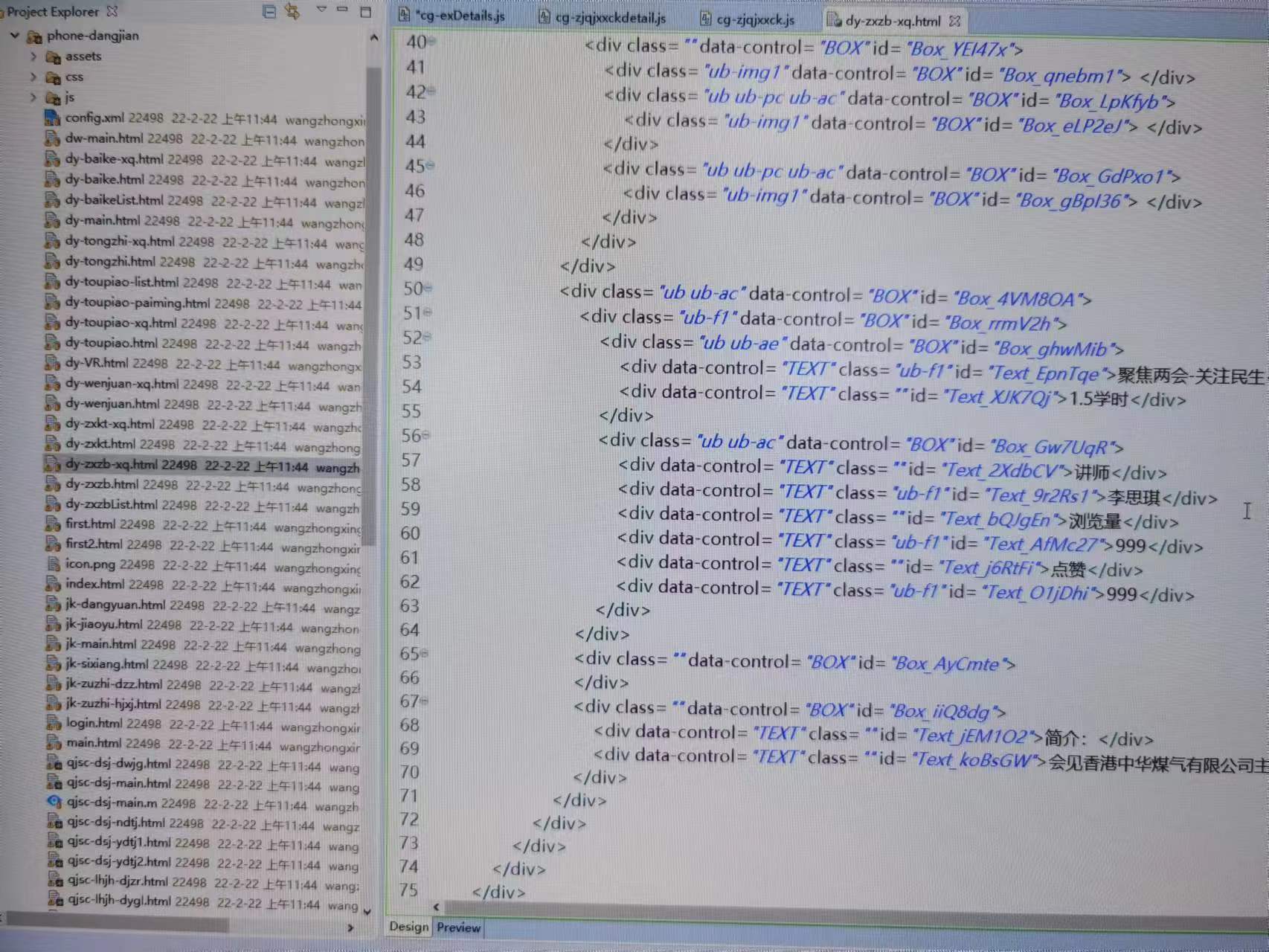Click the config.xml file icon

click(52, 118)
